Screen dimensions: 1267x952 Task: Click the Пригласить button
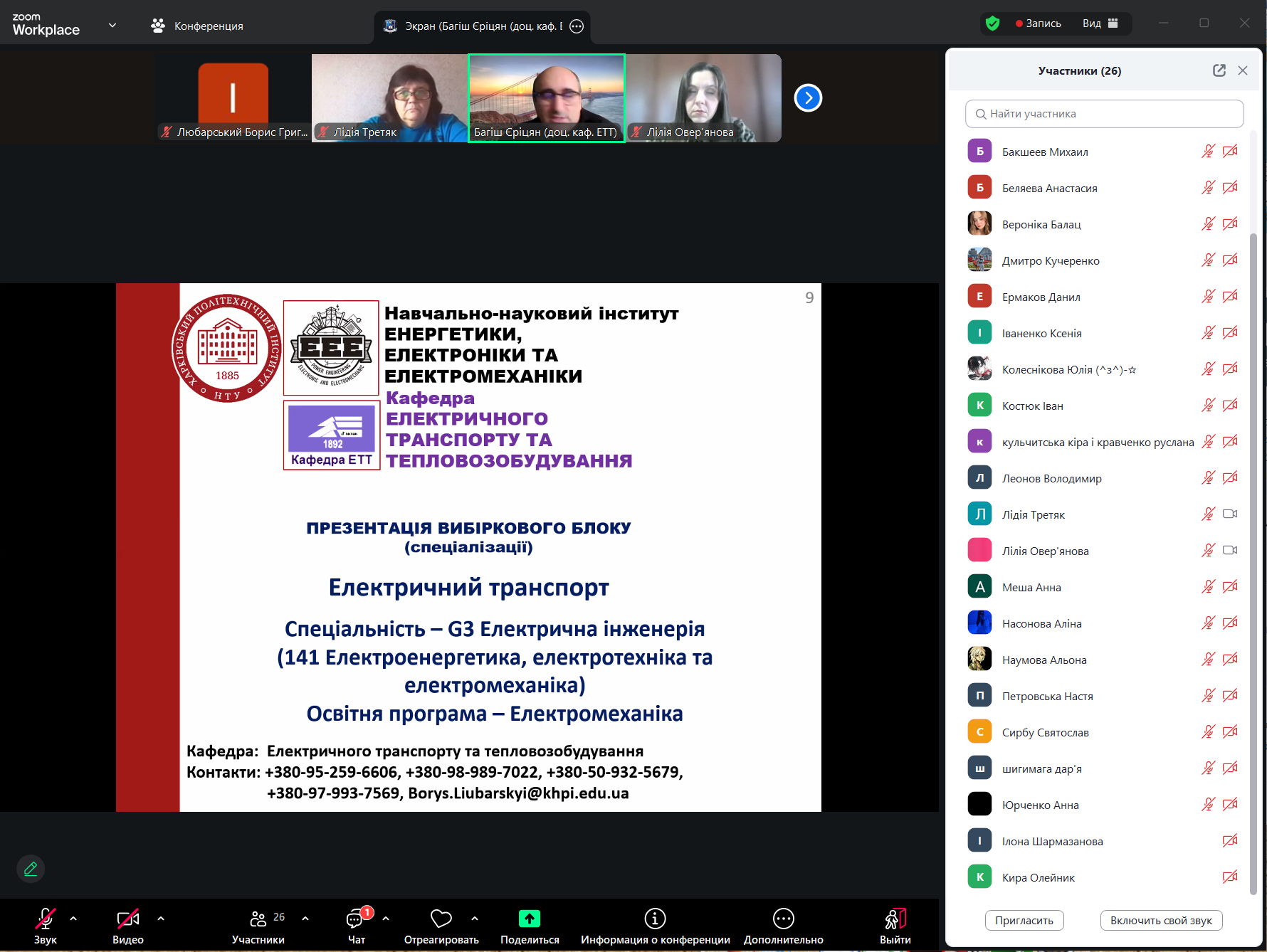click(x=1024, y=921)
